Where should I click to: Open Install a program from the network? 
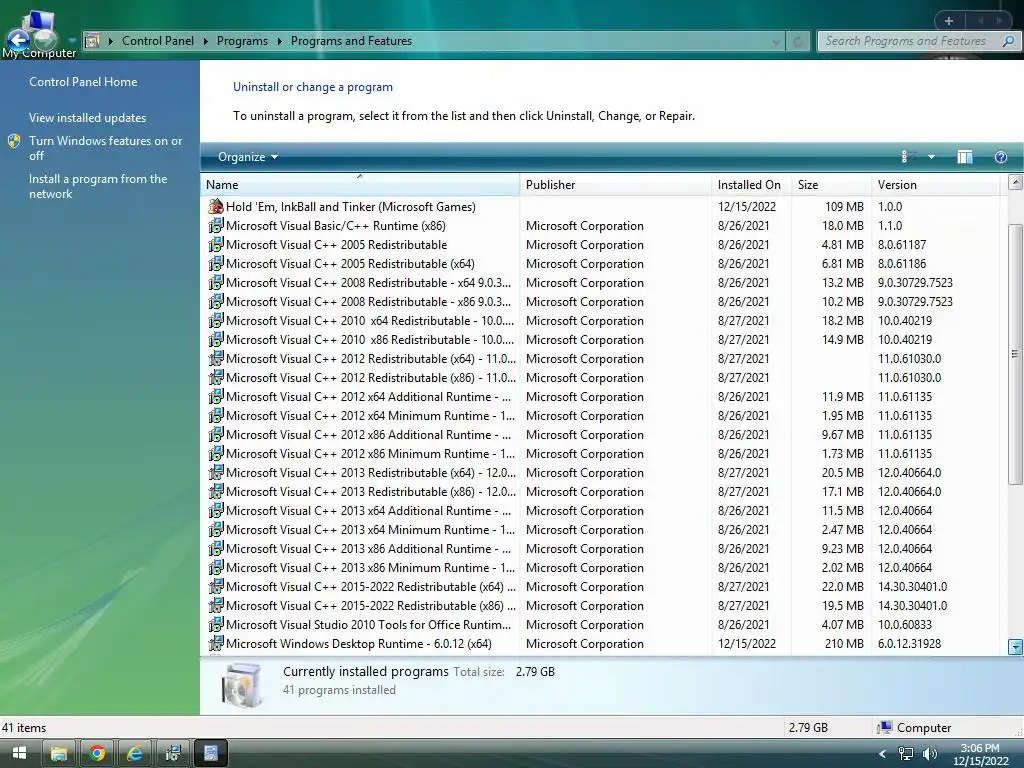tap(98, 186)
